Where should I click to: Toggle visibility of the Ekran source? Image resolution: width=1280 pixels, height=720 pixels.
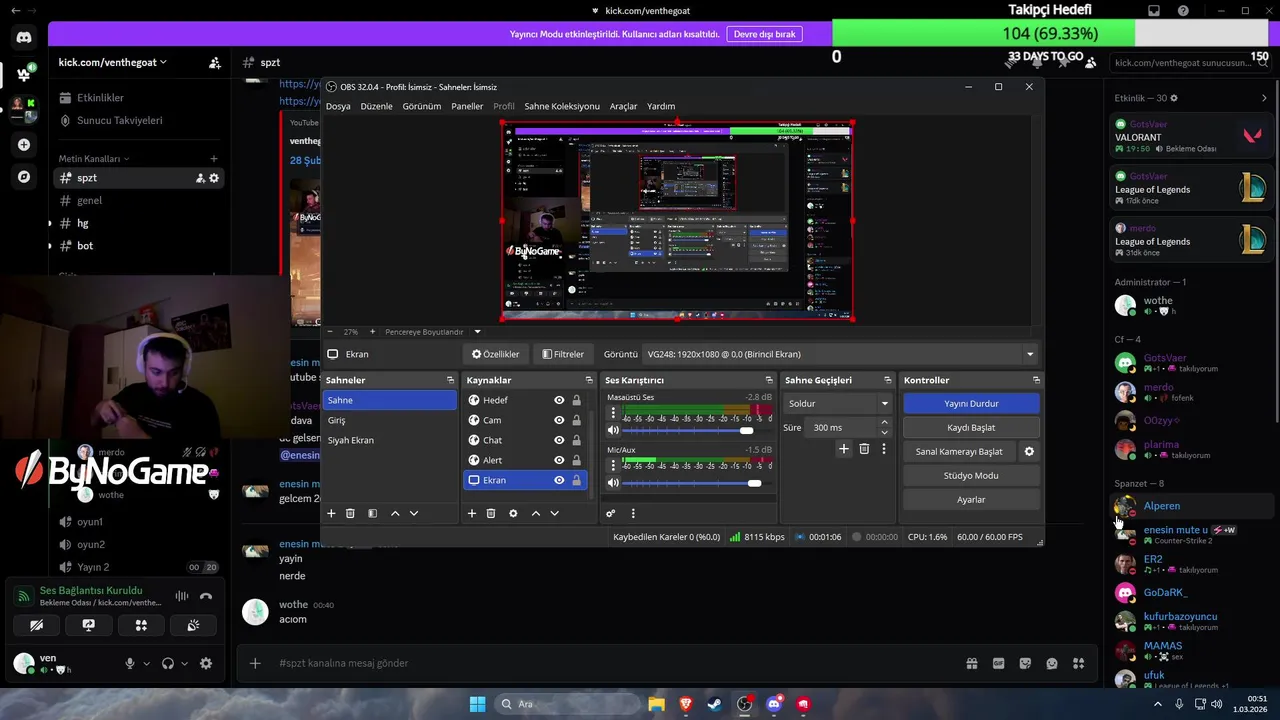click(559, 480)
